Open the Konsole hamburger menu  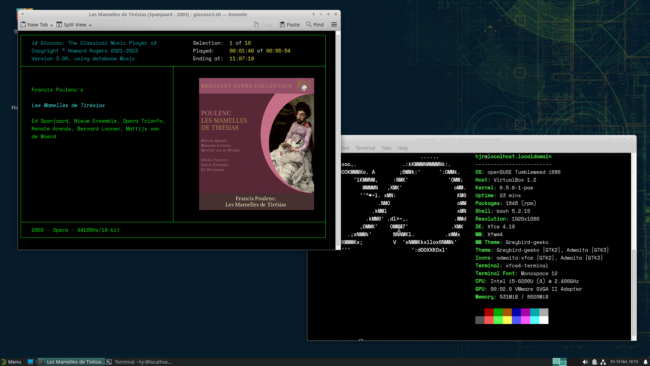point(334,25)
